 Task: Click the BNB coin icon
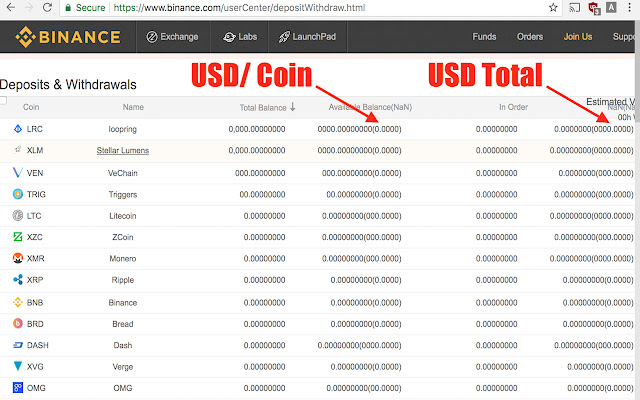coord(18,302)
